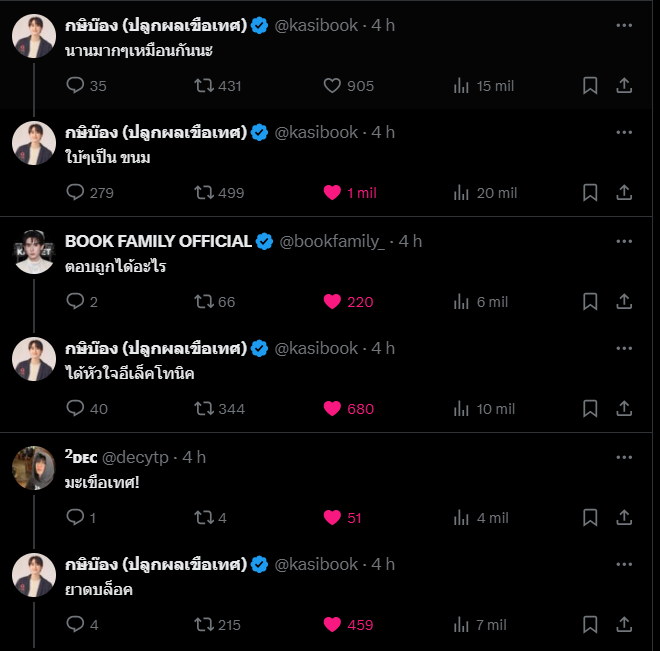The image size is (660, 651).
Task: Open 2DEC user avatar
Action: click(34, 468)
